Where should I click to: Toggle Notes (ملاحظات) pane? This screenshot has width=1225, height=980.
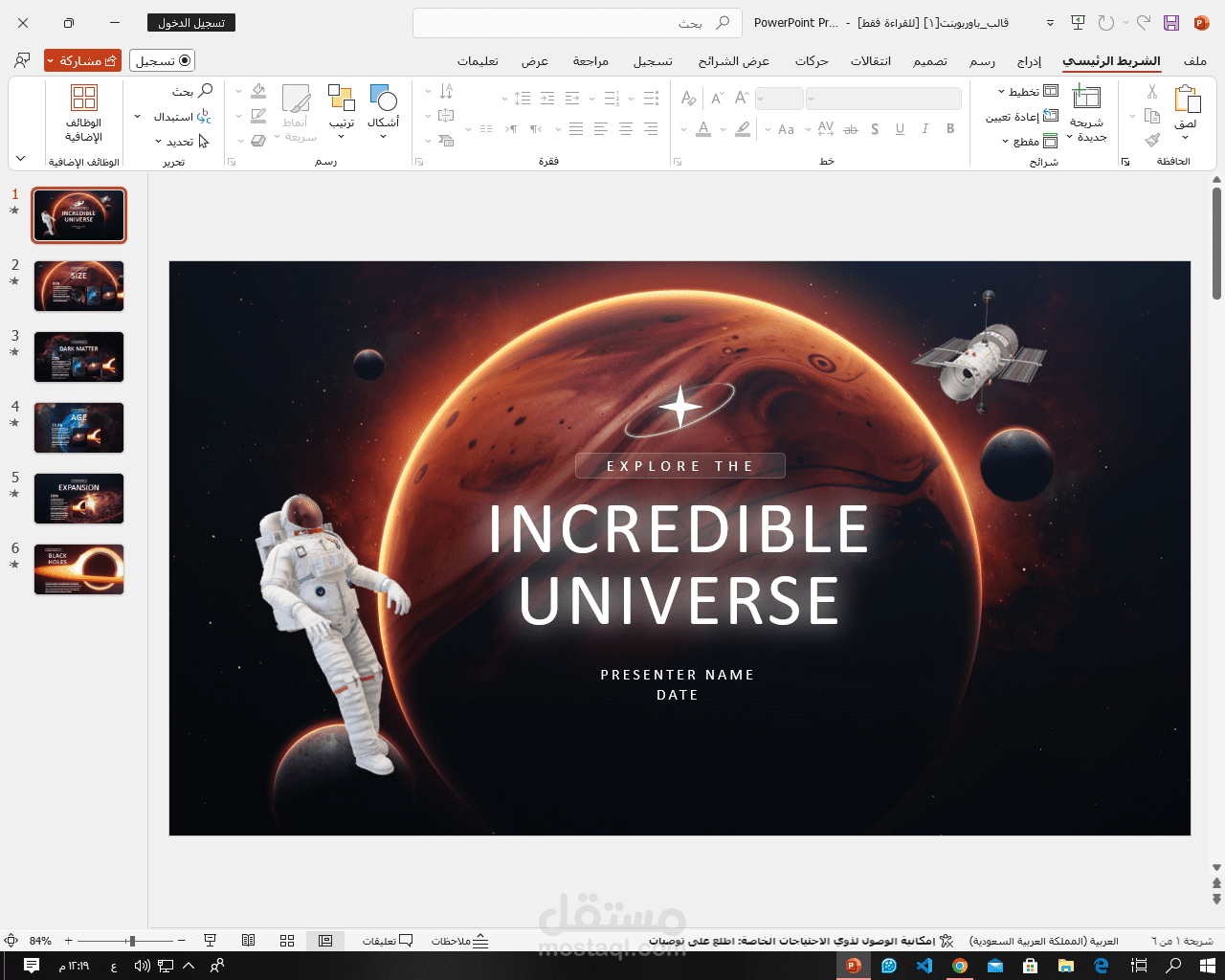click(460, 941)
